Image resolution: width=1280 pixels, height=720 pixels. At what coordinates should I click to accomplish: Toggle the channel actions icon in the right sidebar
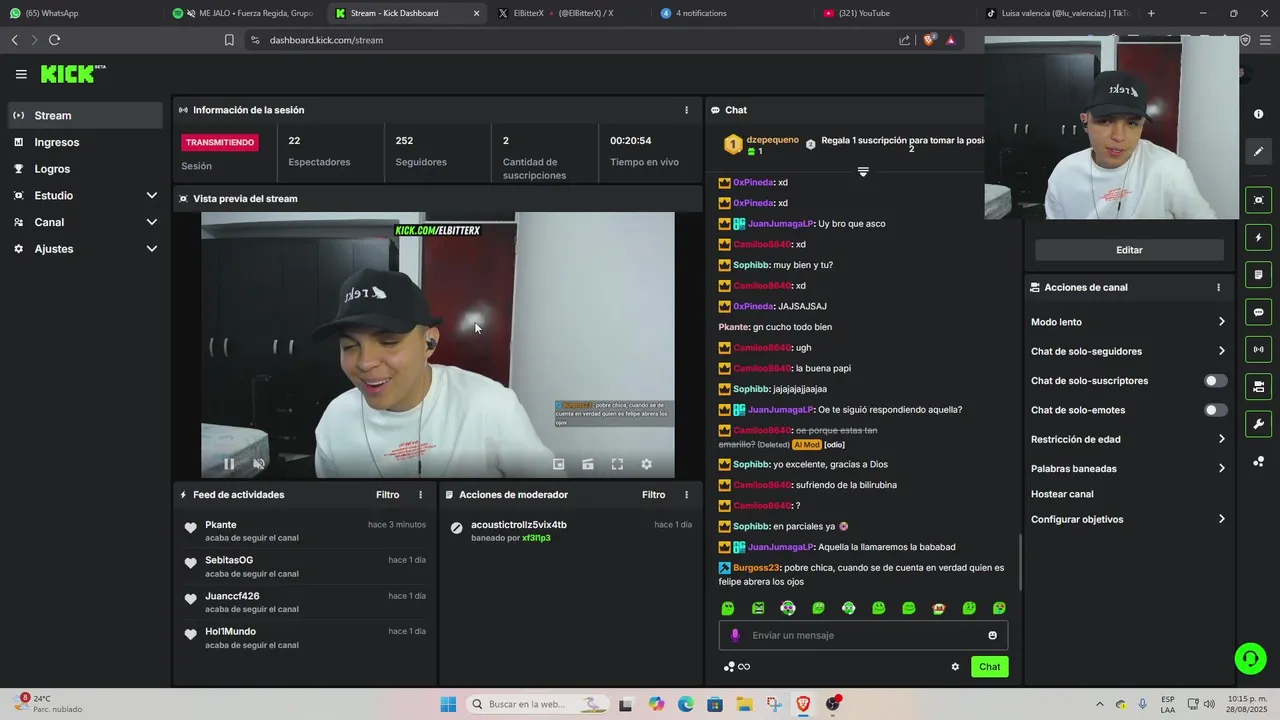pyautogui.click(x=1258, y=387)
